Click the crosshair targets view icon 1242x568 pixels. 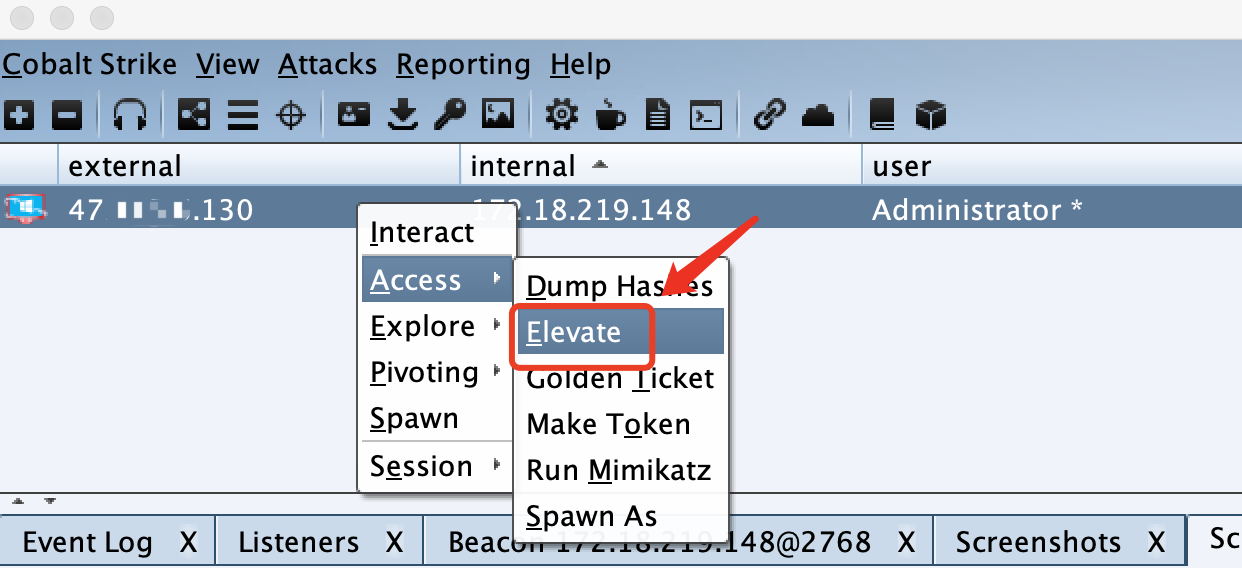pyautogui.click(x=290, y=115)
